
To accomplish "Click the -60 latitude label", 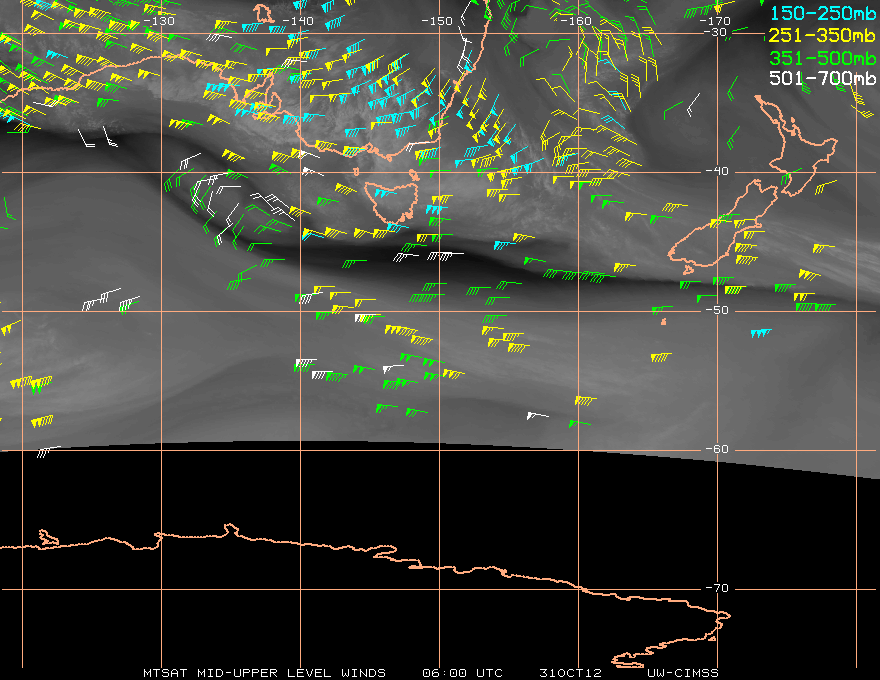I will (x=717, y=449).
